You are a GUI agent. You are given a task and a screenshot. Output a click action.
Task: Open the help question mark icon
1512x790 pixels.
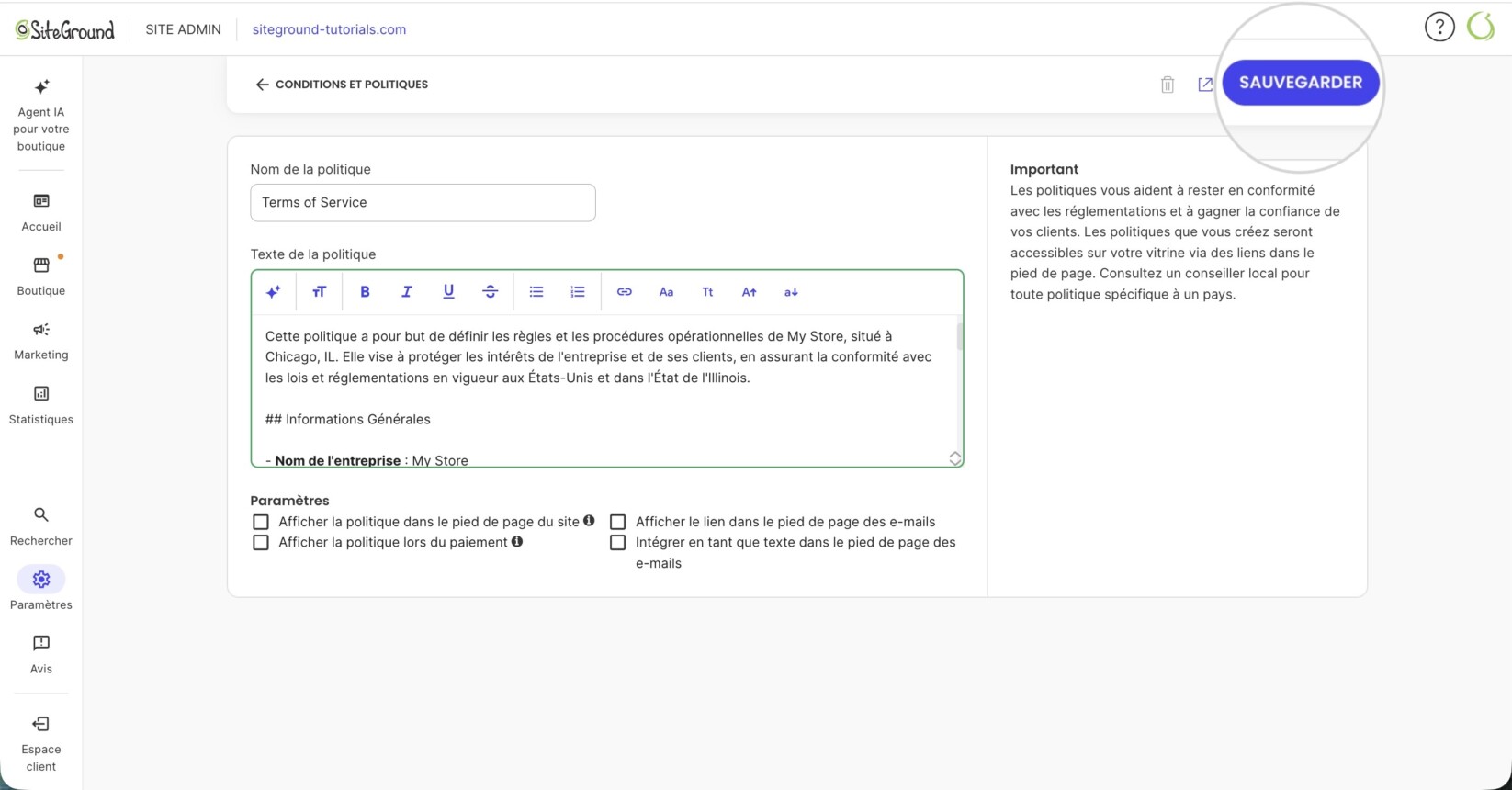(x=1439, y=27)
